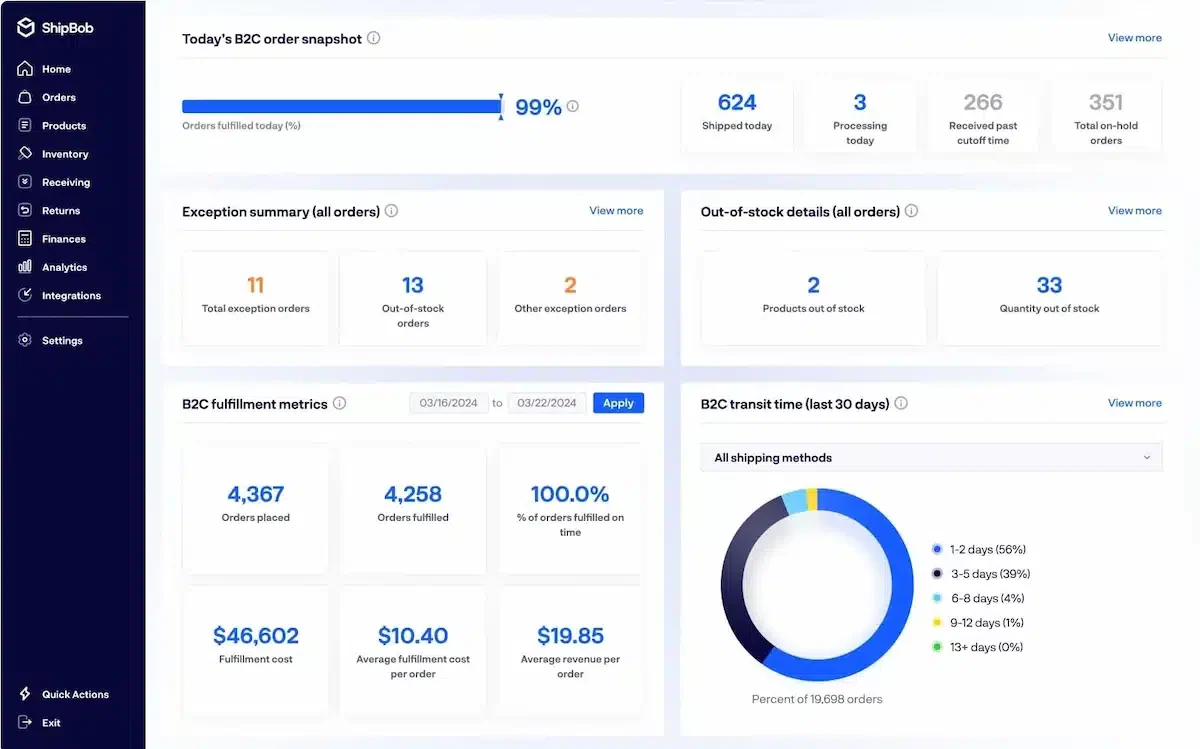
Task: Open Finances calculator icon
Action: (x=25, y=239)
